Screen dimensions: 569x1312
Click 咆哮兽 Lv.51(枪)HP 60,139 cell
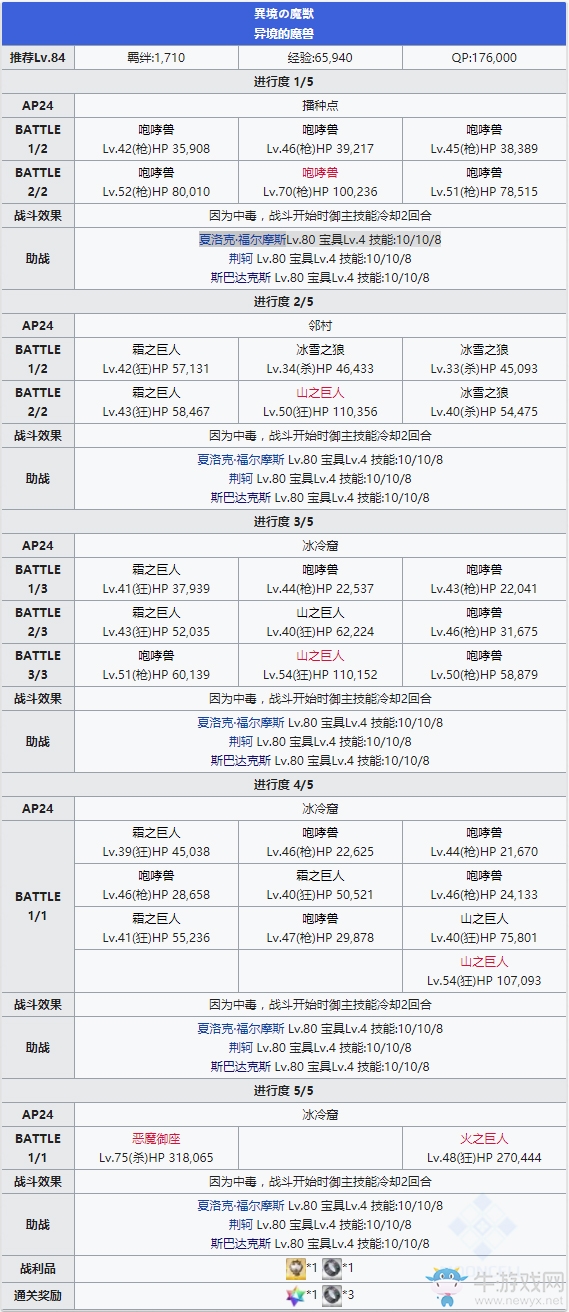[156, 665]
